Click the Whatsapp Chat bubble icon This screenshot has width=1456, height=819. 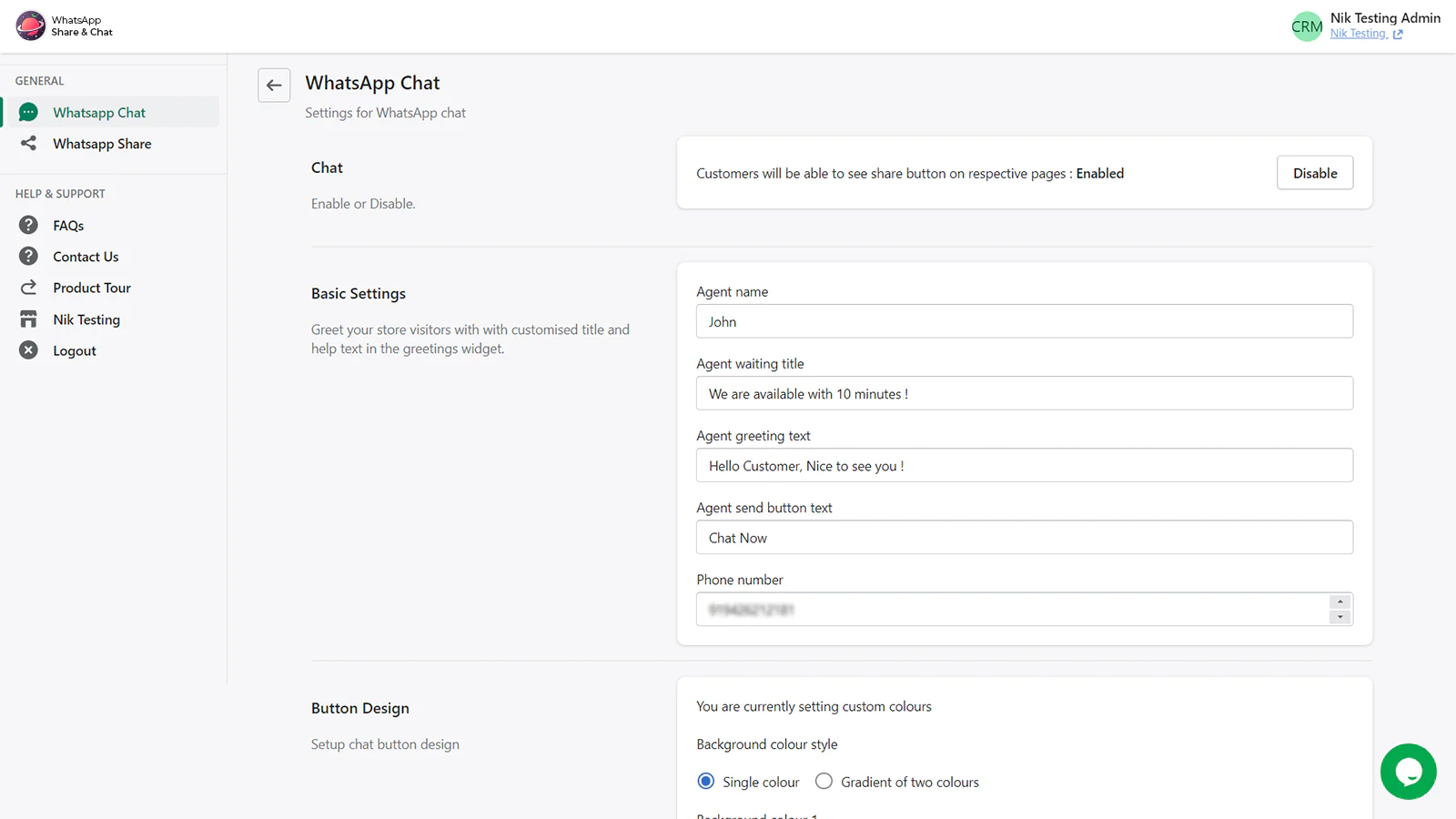[29, 112]
